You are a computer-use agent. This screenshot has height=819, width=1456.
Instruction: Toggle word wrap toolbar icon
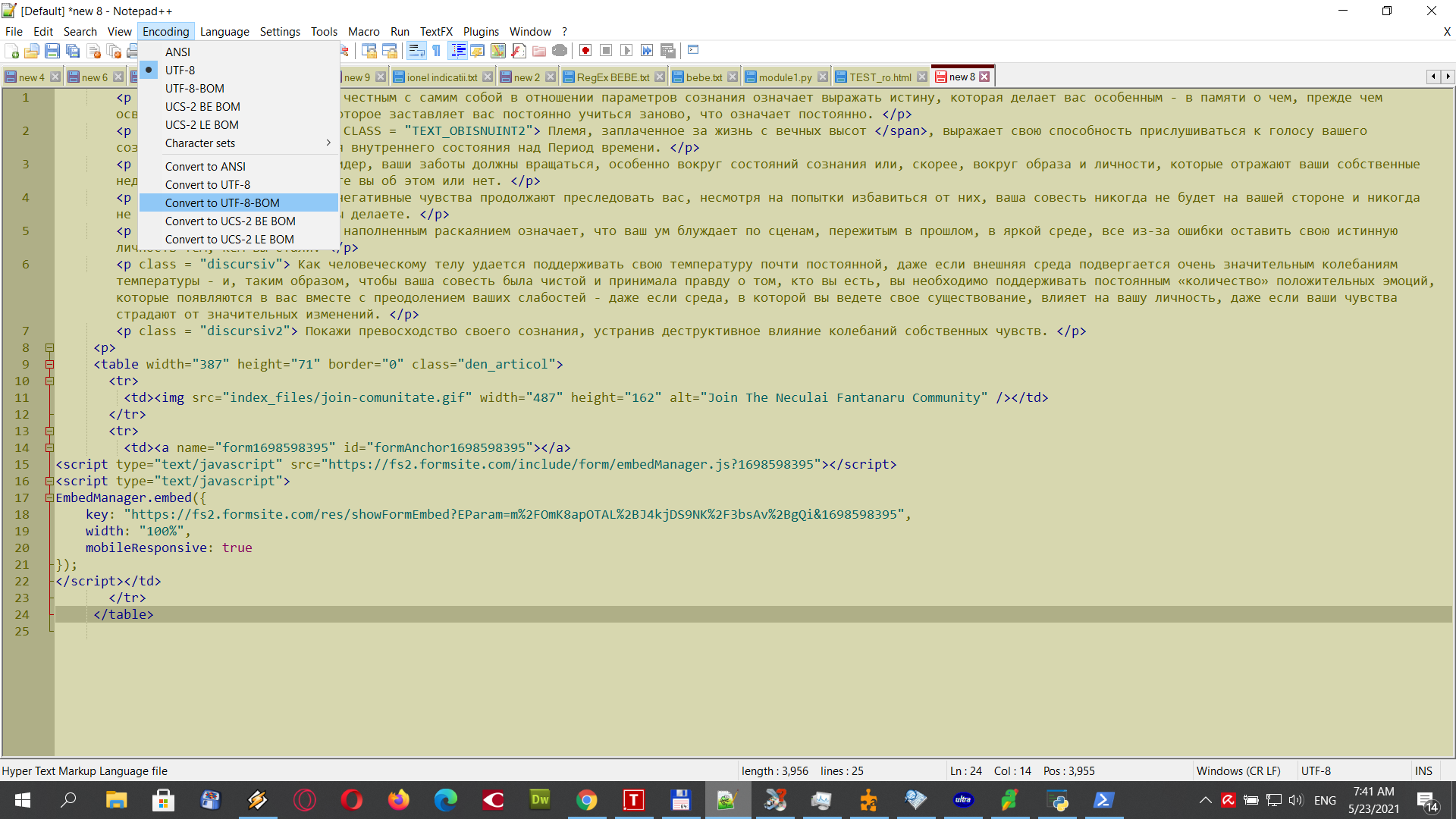tap(416, 51)
